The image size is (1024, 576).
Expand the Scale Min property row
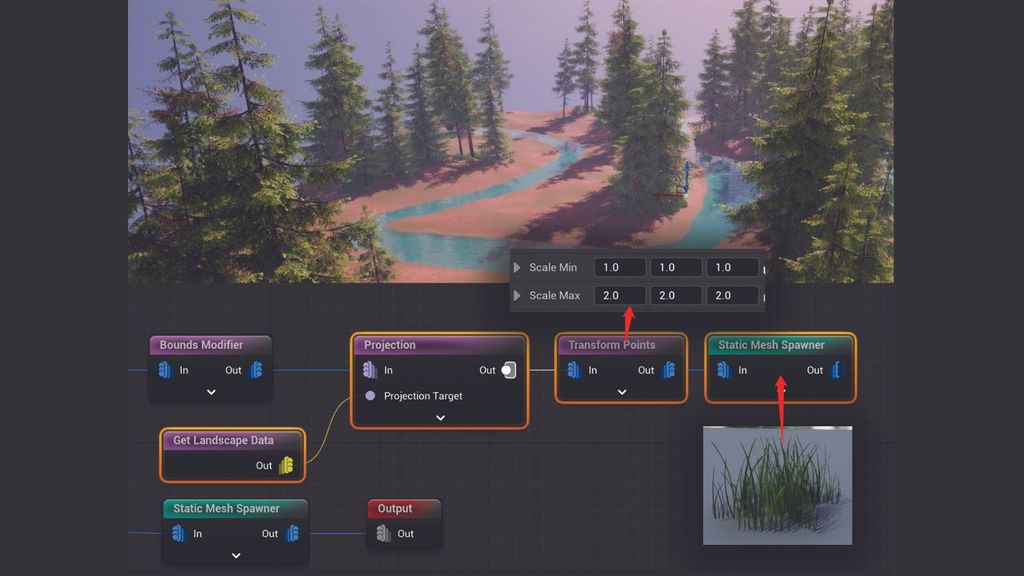pos(519,267)
